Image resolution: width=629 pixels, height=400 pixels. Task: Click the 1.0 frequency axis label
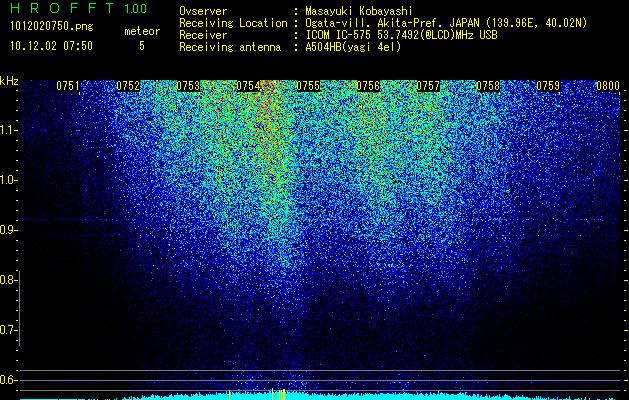pos(8,180)
